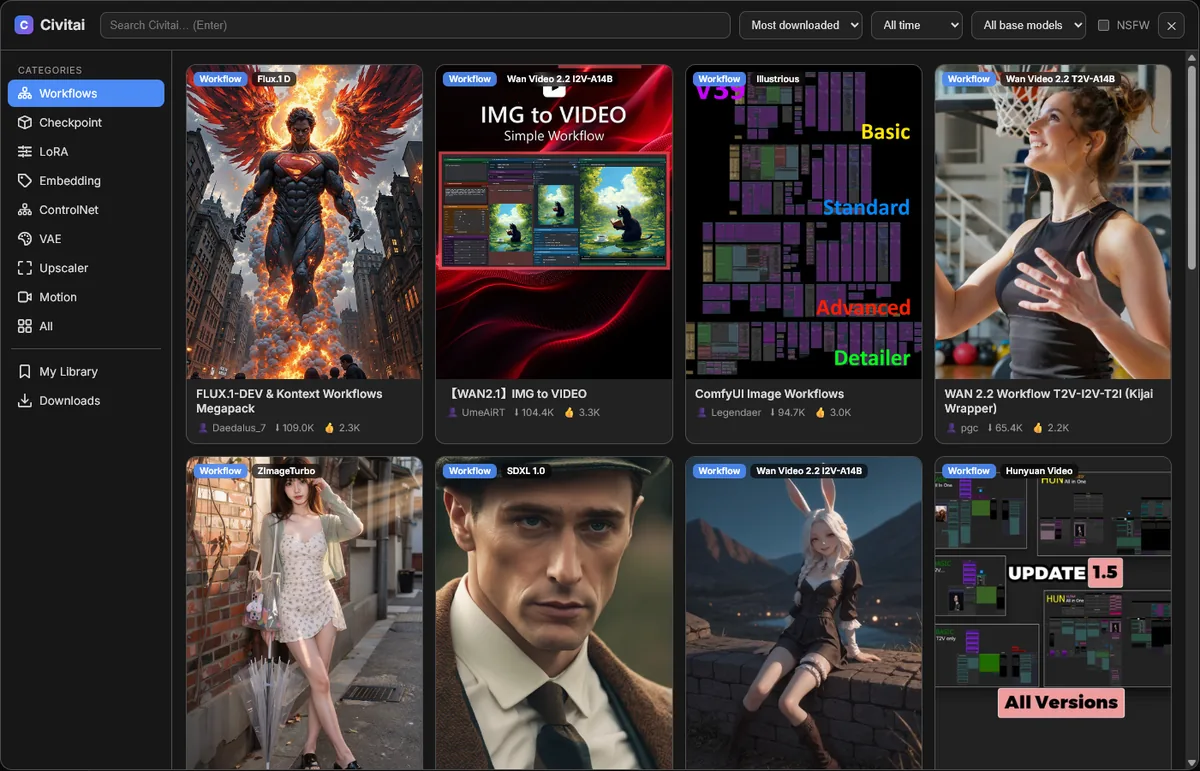Open My Library
The width and height of the screenshot is (1200, 771).
(86, 371)
